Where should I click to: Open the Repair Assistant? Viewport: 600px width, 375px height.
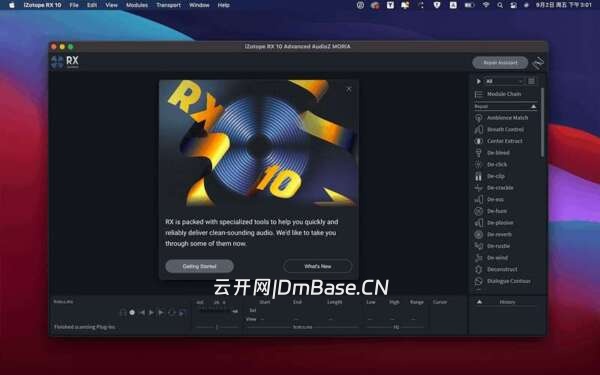point(500,63)
